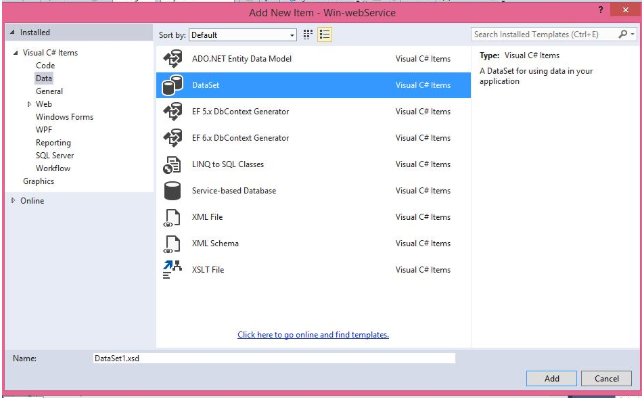Click the Service-based Database cylinder icon
Screen dimensions: 644x398
coord(172,191)
